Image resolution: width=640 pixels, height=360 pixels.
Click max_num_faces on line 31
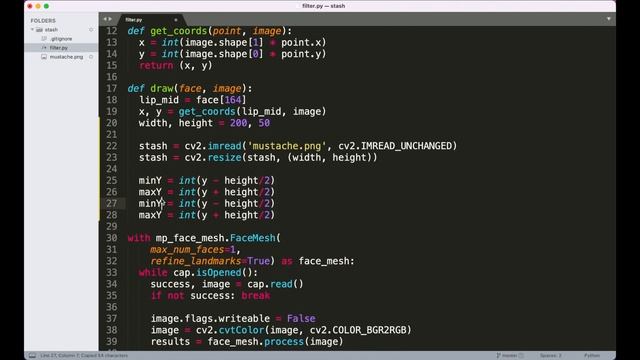(187, 249)
